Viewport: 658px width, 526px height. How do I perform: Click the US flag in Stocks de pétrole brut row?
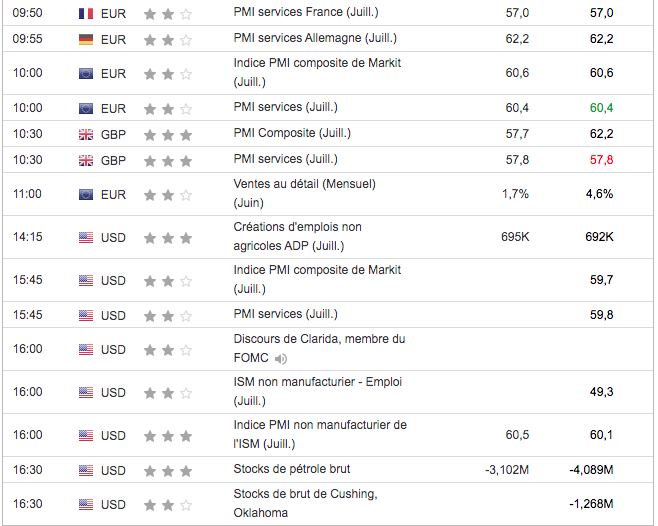(86, 469)
